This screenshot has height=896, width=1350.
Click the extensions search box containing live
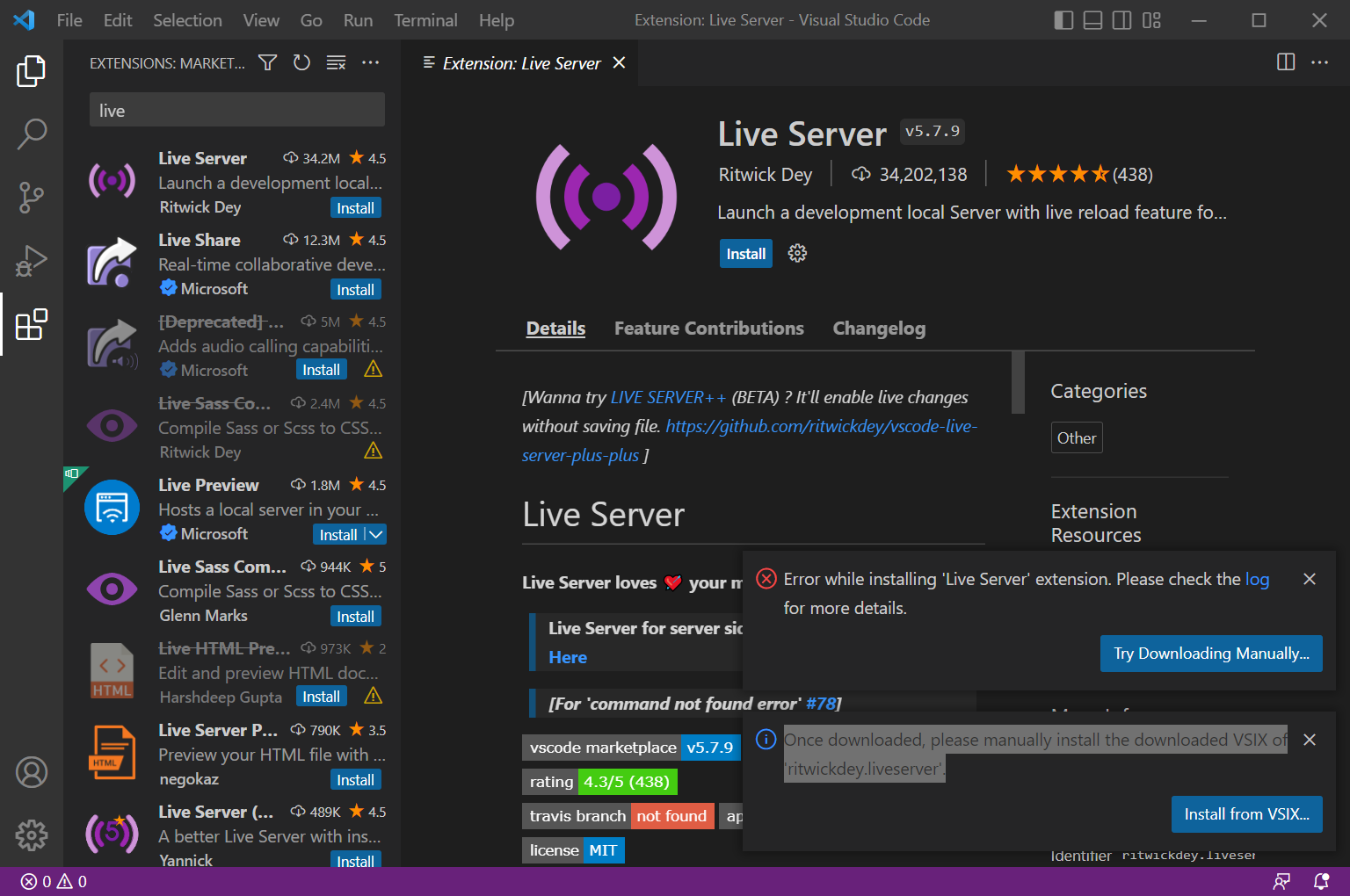(237, 110)
